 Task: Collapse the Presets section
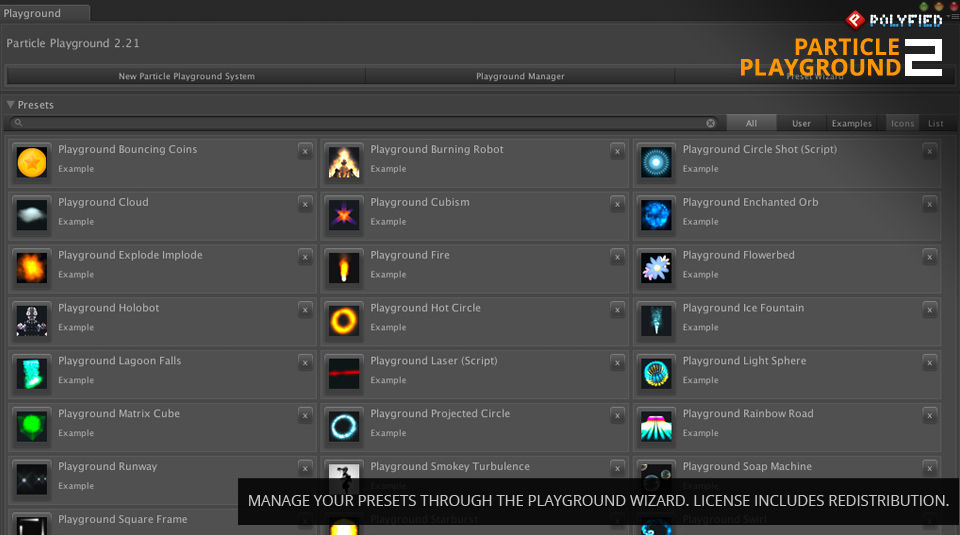(10, 105)
